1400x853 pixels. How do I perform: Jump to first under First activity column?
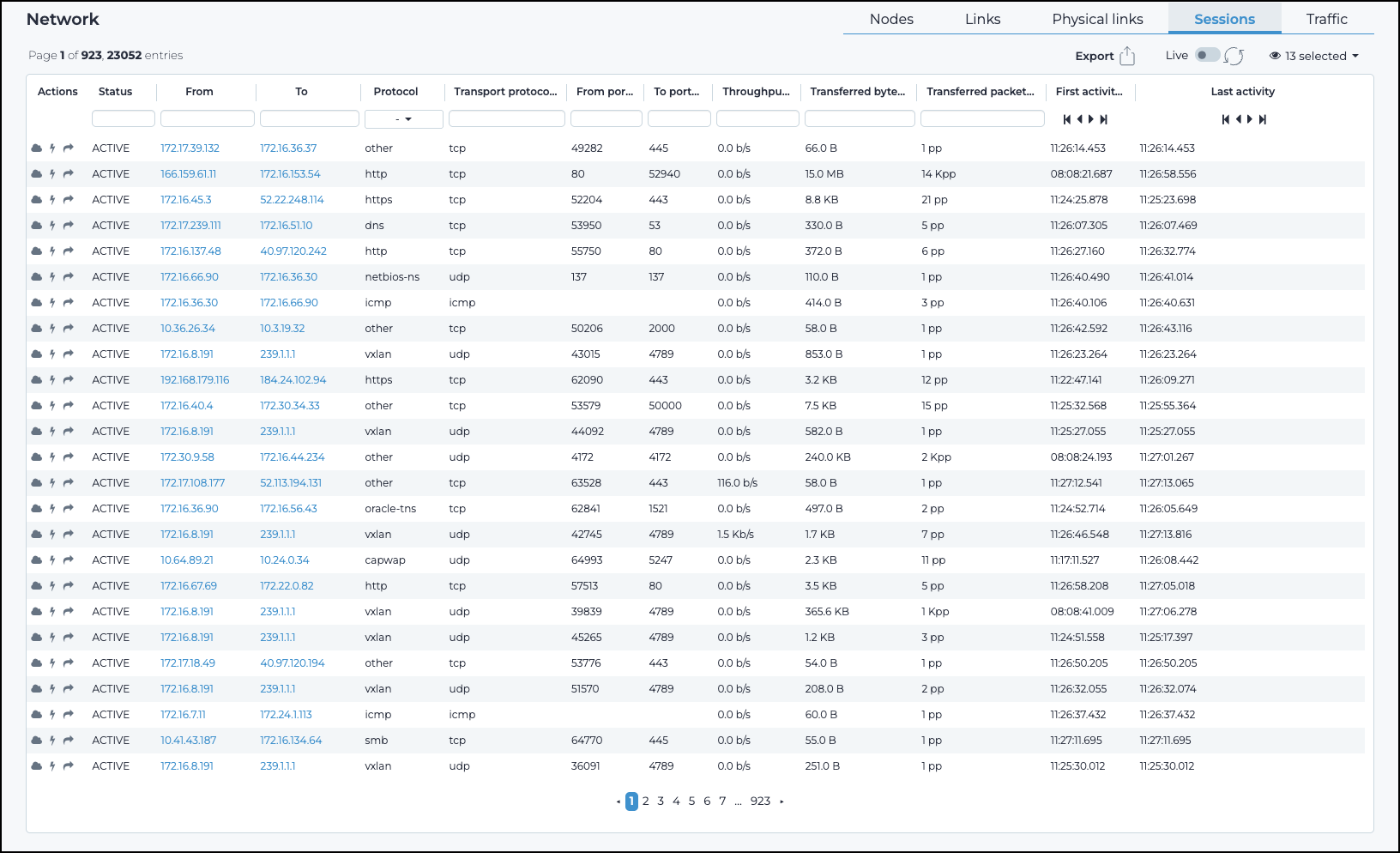(1066, 119)
